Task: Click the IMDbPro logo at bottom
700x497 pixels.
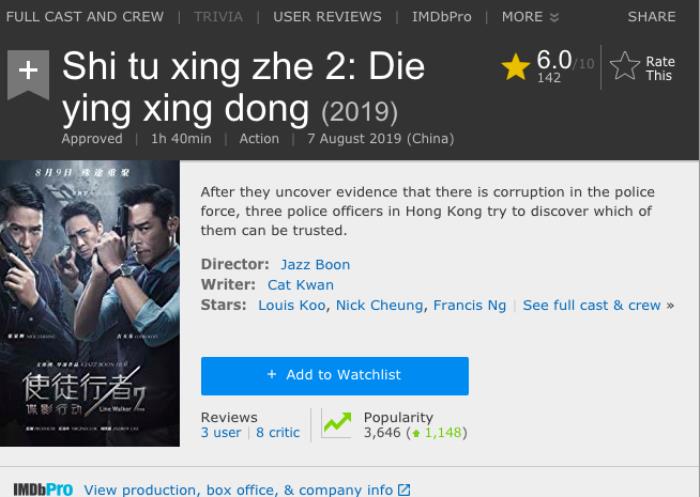Action: [42, 489]
